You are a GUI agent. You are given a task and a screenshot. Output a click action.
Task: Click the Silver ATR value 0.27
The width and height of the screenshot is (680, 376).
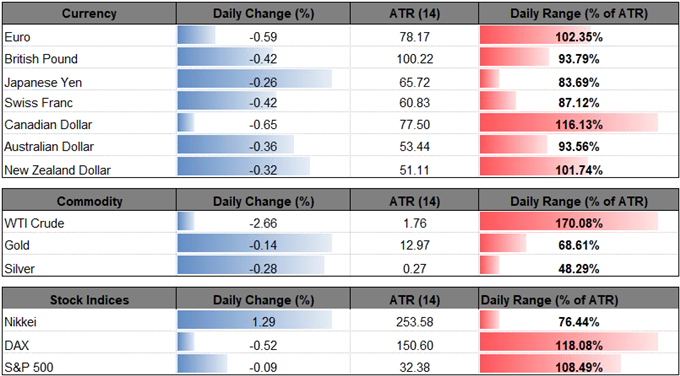(x=414, y=268)
